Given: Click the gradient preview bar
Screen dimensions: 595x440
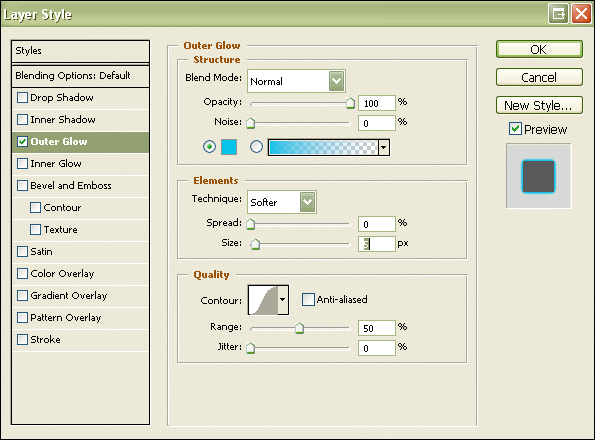Looking at the screenshot, I should coord(323,147).
